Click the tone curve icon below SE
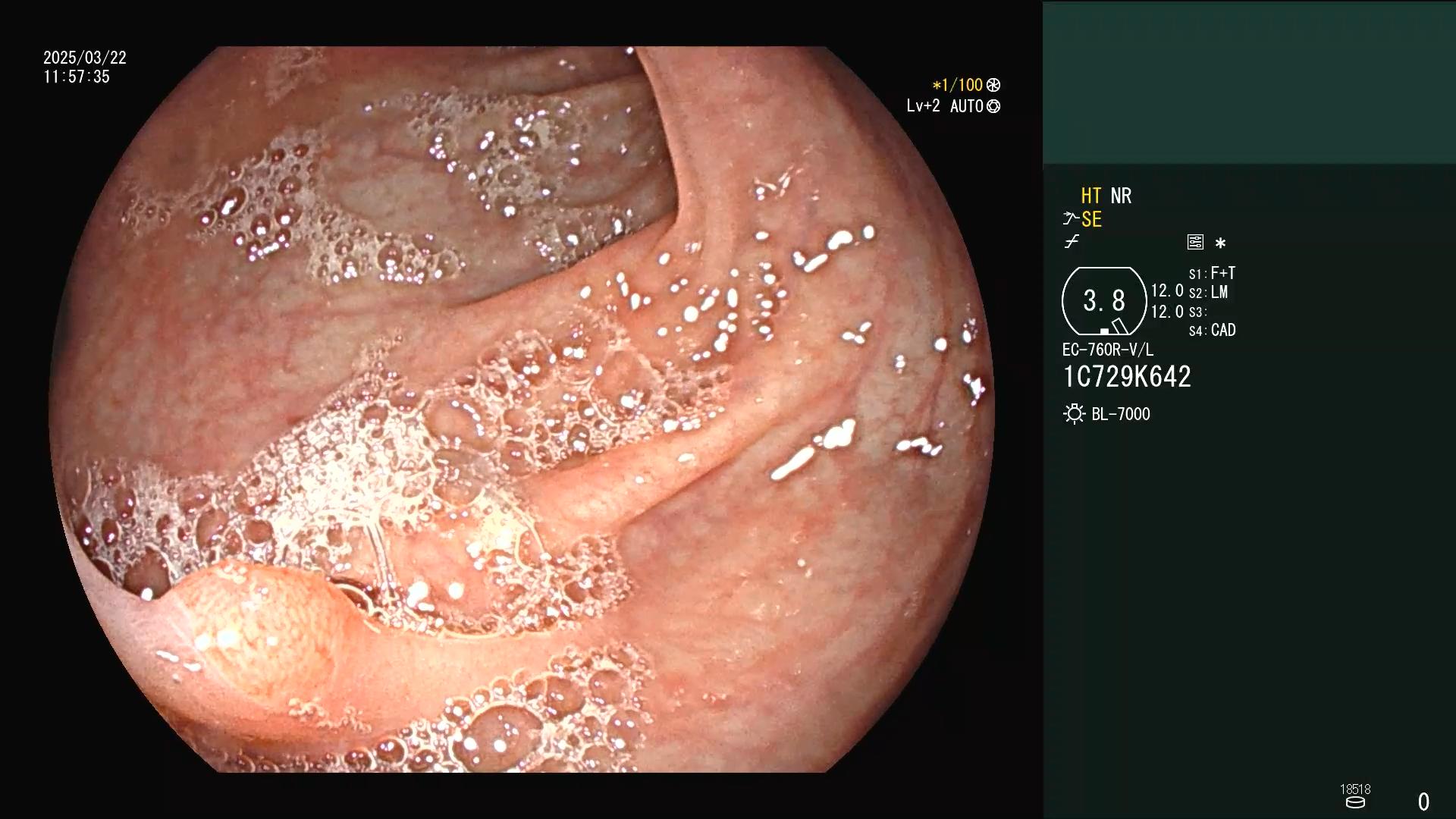Image resolution: width=1456 pixels, height=819 pixels. tap(1072, 242)
